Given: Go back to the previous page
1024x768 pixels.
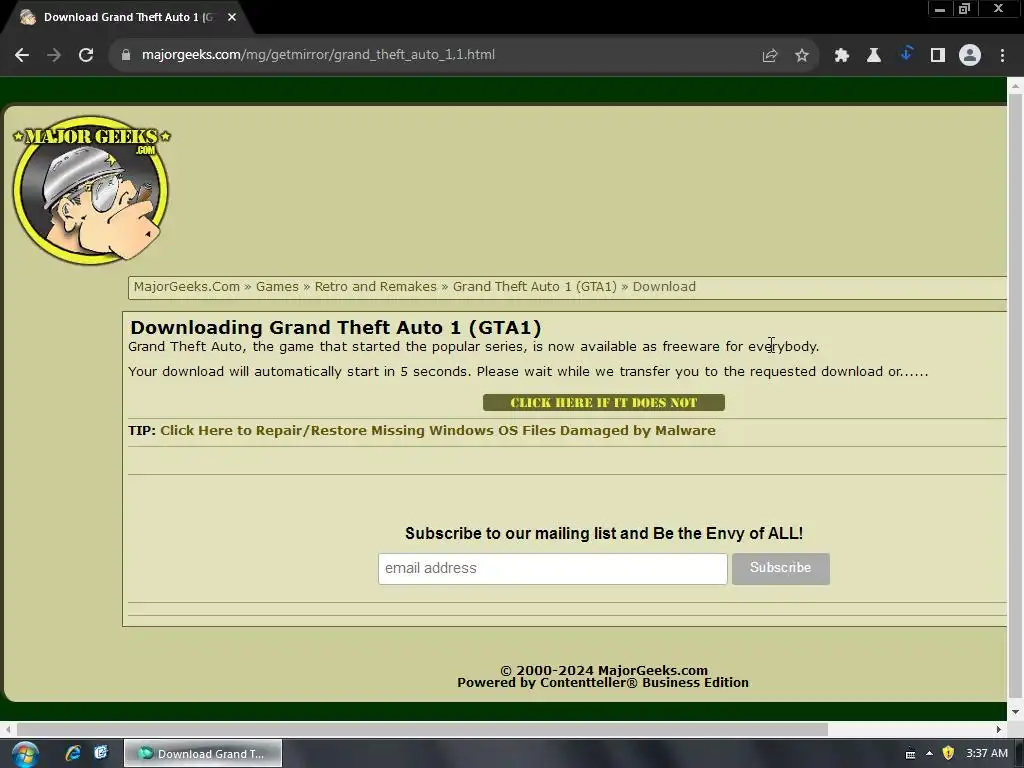Looking at the screenshot, I should click(x=22, y=55).
